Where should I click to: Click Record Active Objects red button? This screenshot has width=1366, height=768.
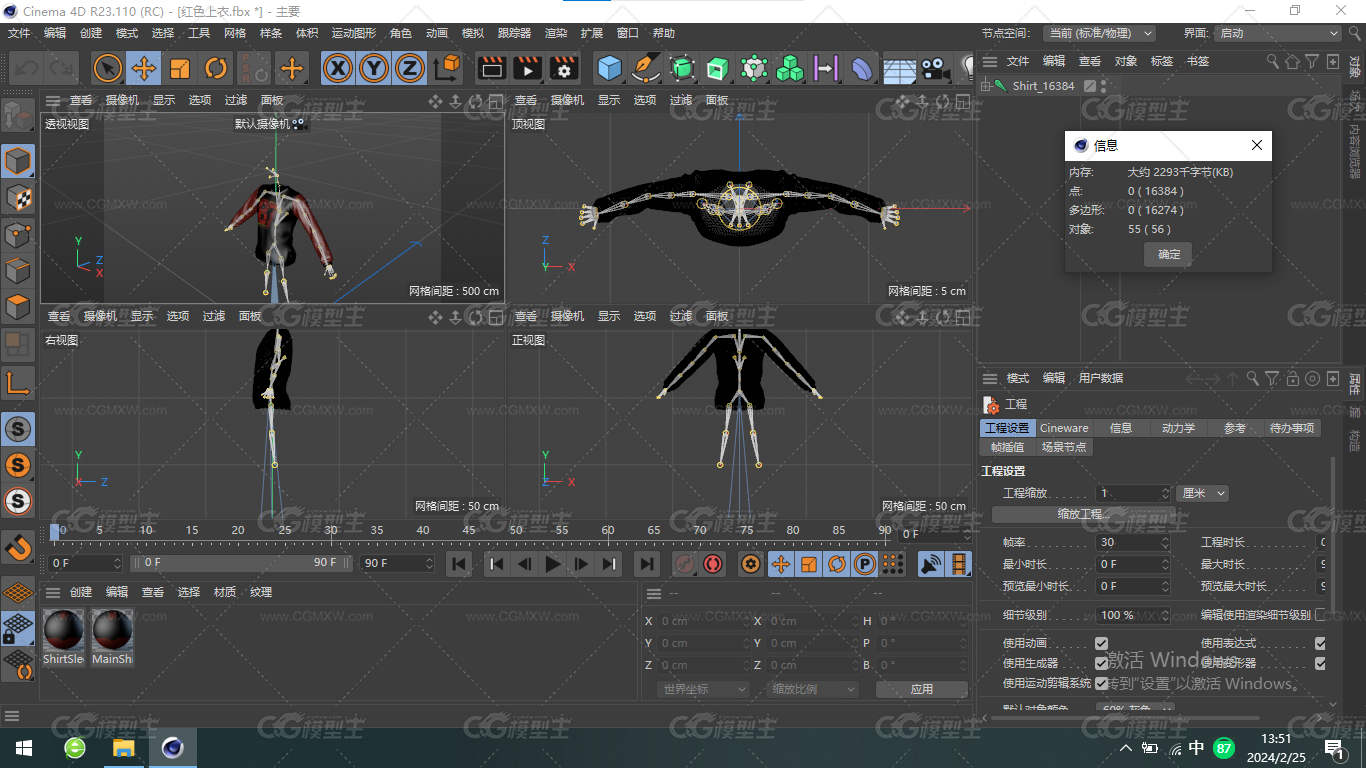pyautogui.click(x=685, y=564)
